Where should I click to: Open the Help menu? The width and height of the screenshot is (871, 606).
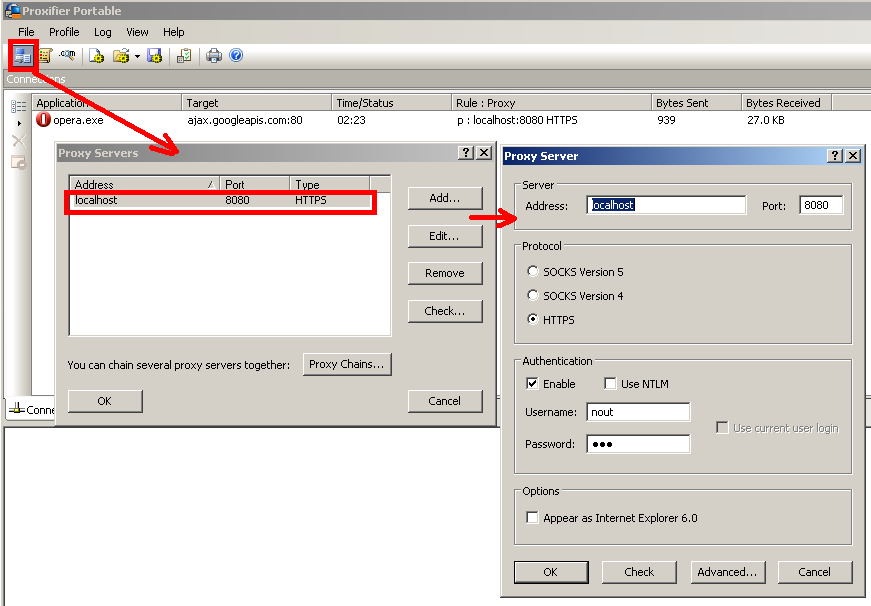[173, 32]
